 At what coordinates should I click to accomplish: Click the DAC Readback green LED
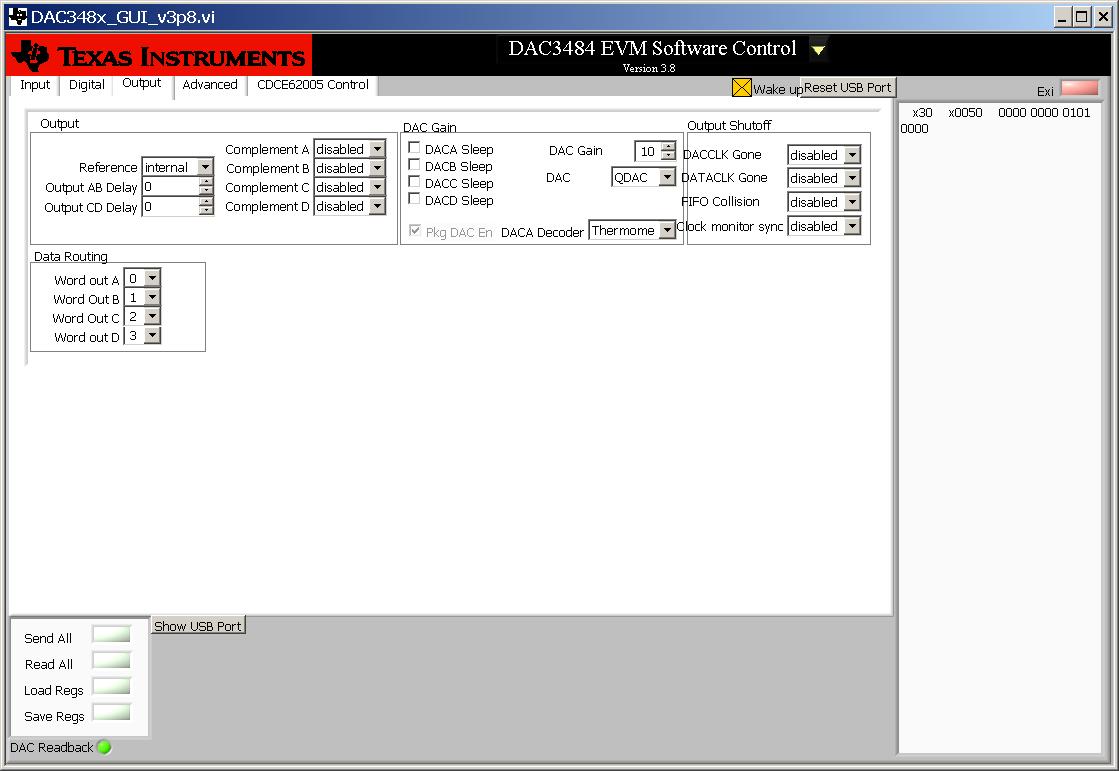(104, 747)
